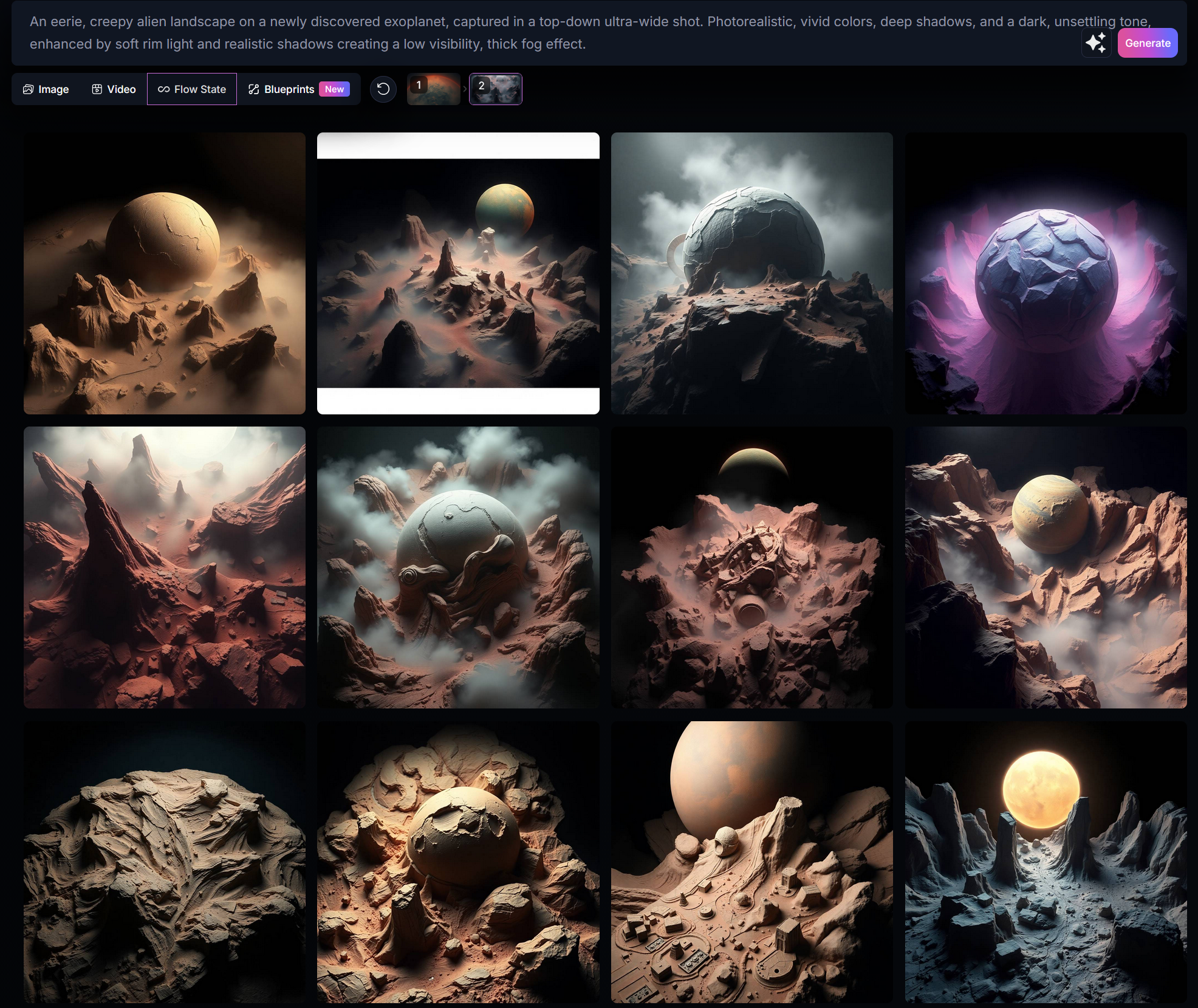Screen dimensions: 1198x1008
Task: Switch to the Image tab
Action: coord(46,89)
